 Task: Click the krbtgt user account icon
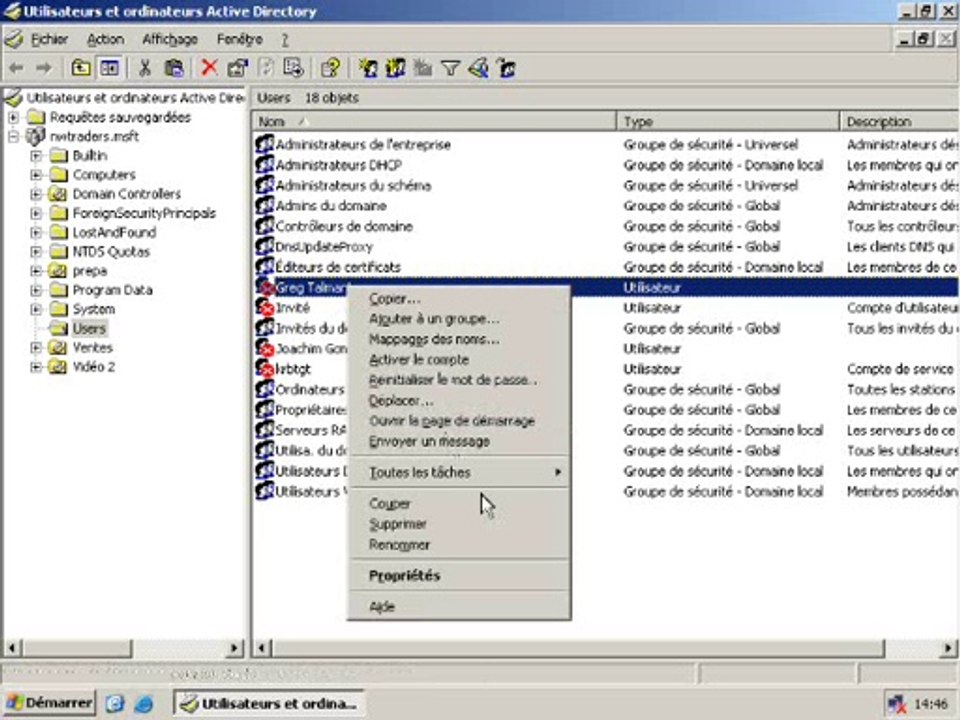click(x=265, y=369)
